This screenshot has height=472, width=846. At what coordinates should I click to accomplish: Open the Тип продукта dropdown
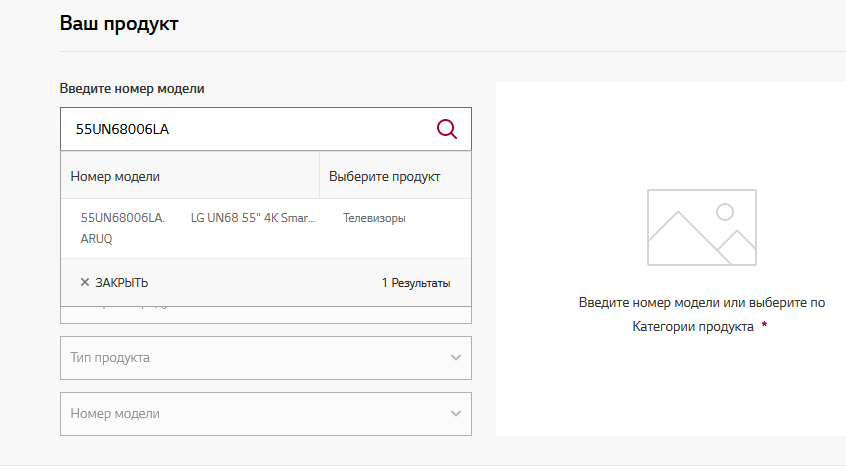click(x=255, y=358)
